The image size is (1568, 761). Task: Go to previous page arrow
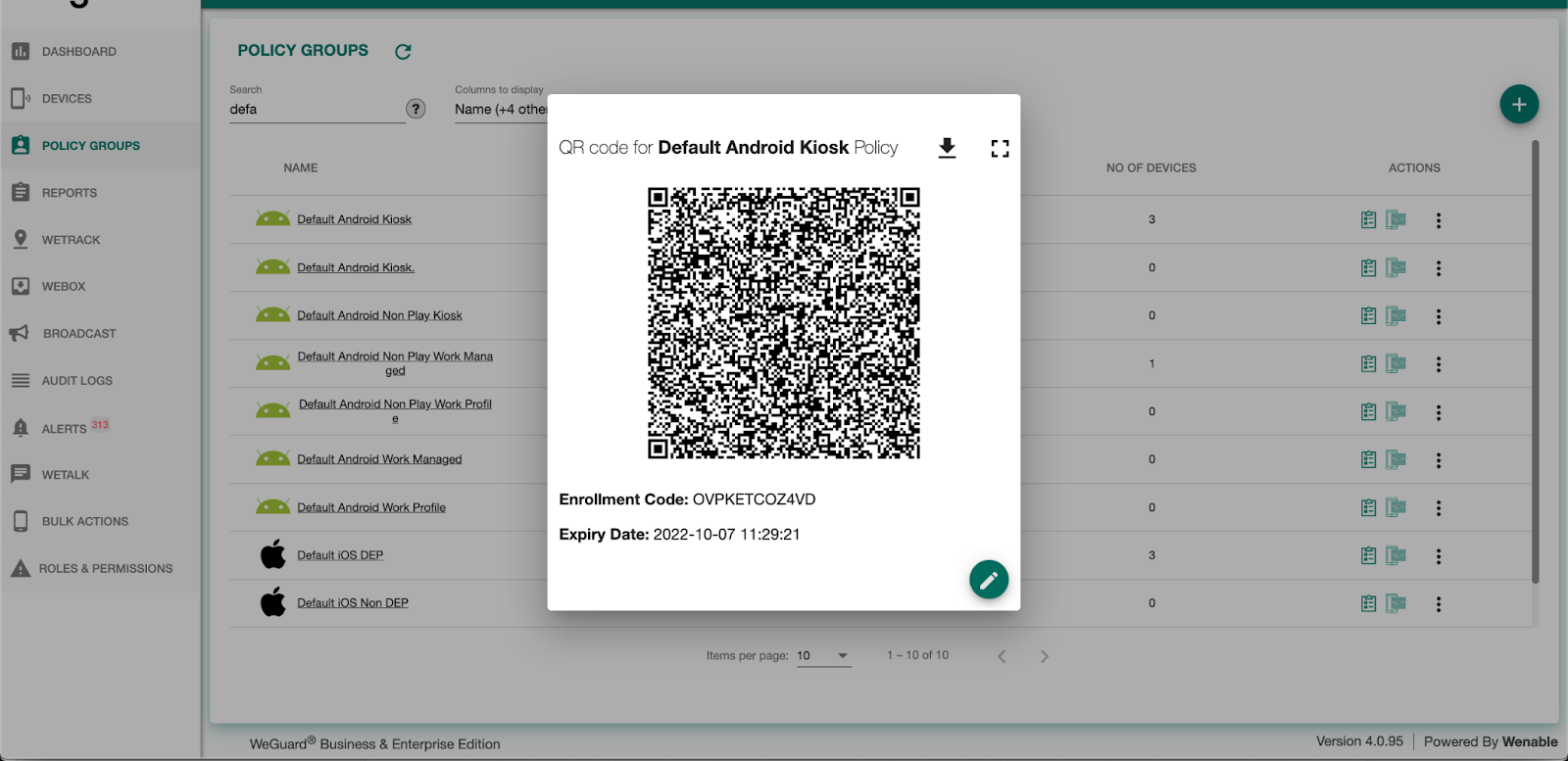pyautogui.click(x=1002, y=656)
